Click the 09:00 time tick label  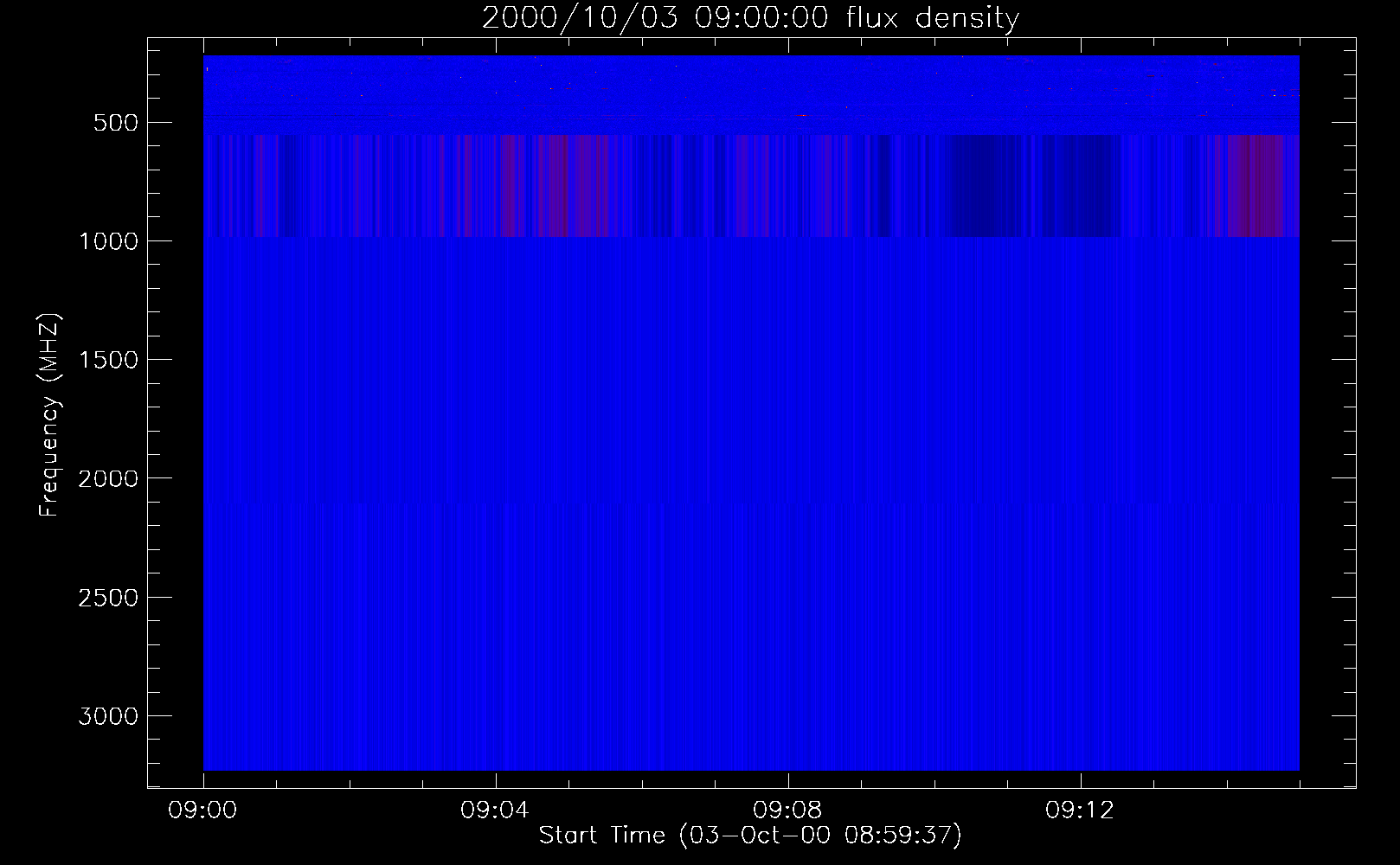click(x=202, y=811)
